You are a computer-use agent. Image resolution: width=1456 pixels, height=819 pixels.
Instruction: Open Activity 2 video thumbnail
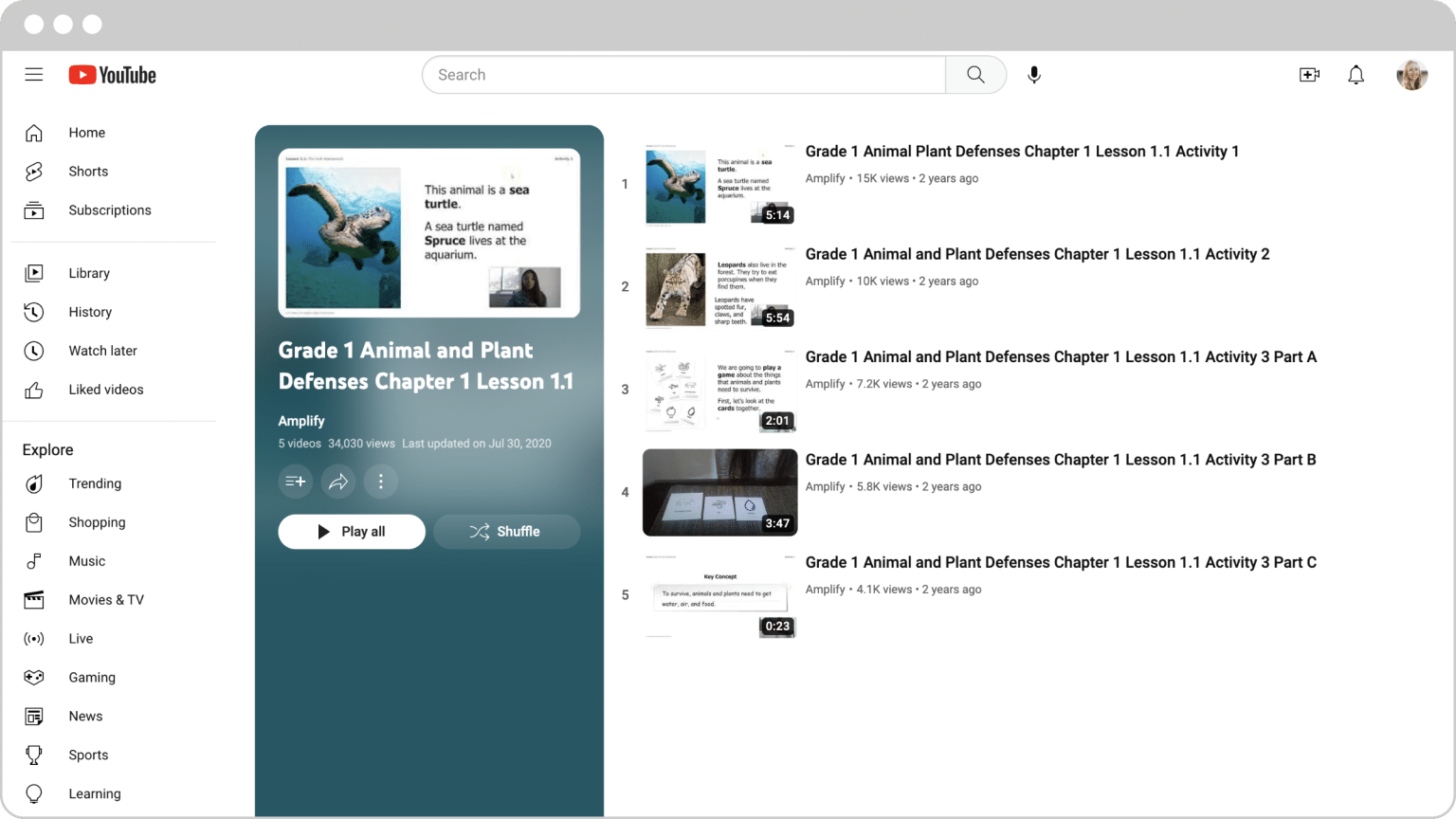pos(719,287)
